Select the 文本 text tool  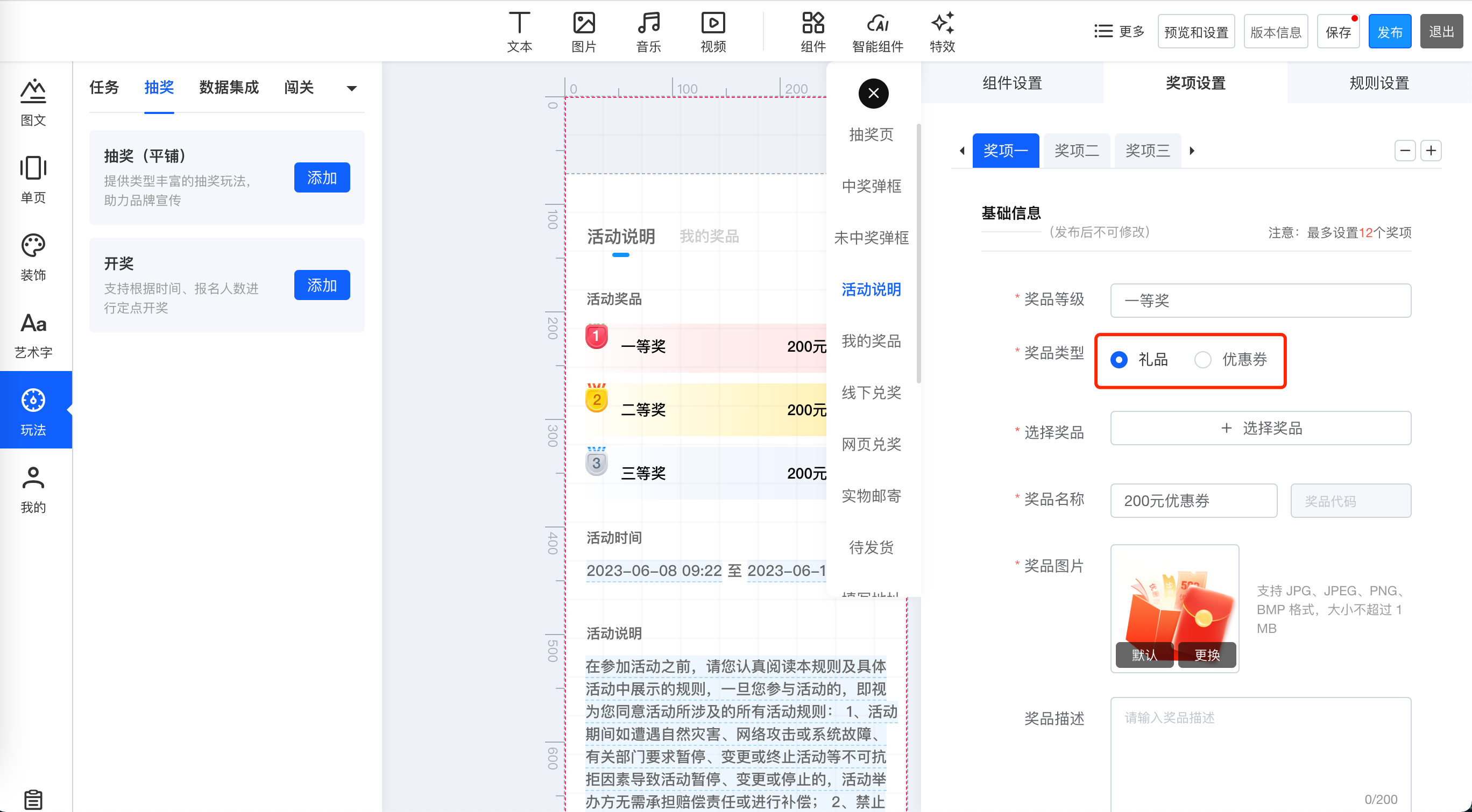pyautogui.click(x=519, y=32)
